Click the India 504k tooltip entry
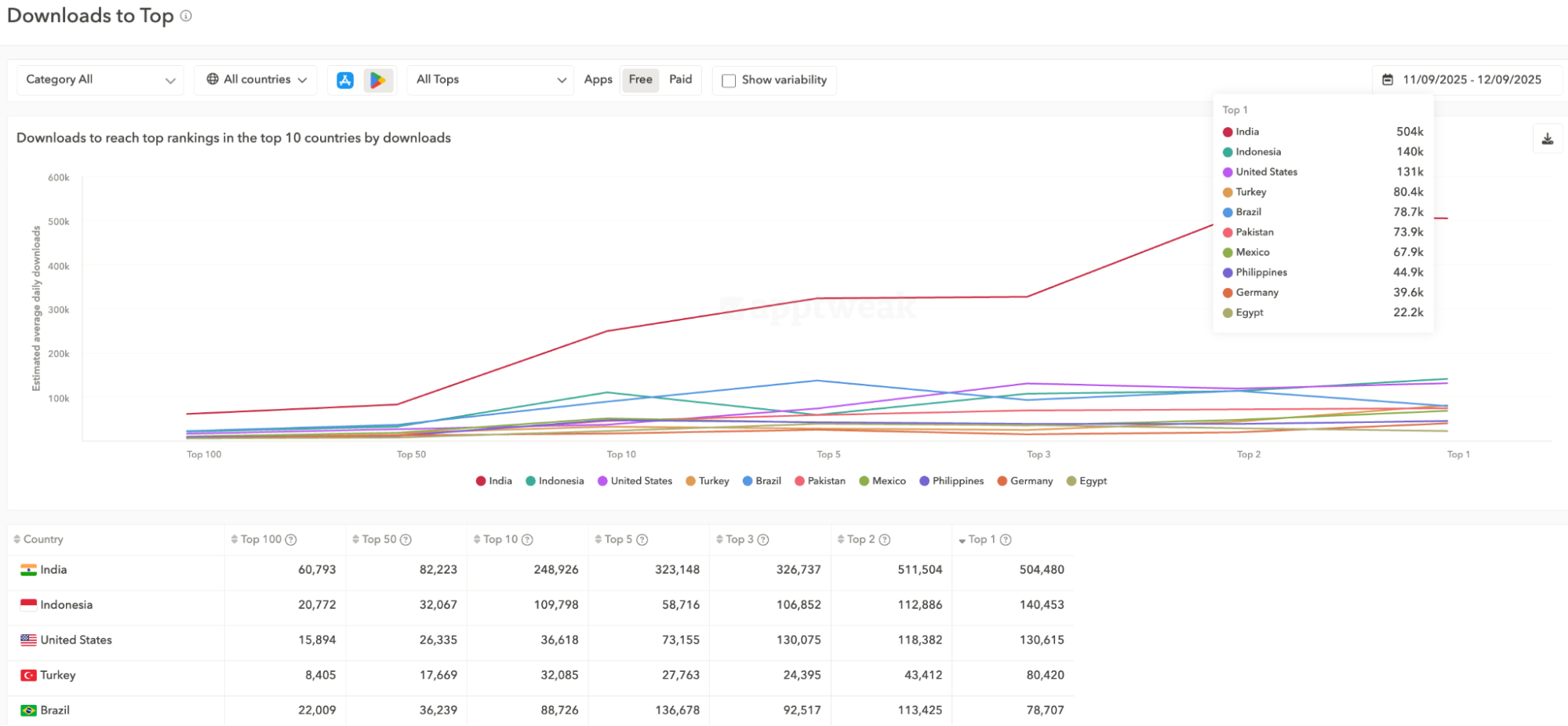This screenshot has height=726, width=1568. click(1322, 132)
